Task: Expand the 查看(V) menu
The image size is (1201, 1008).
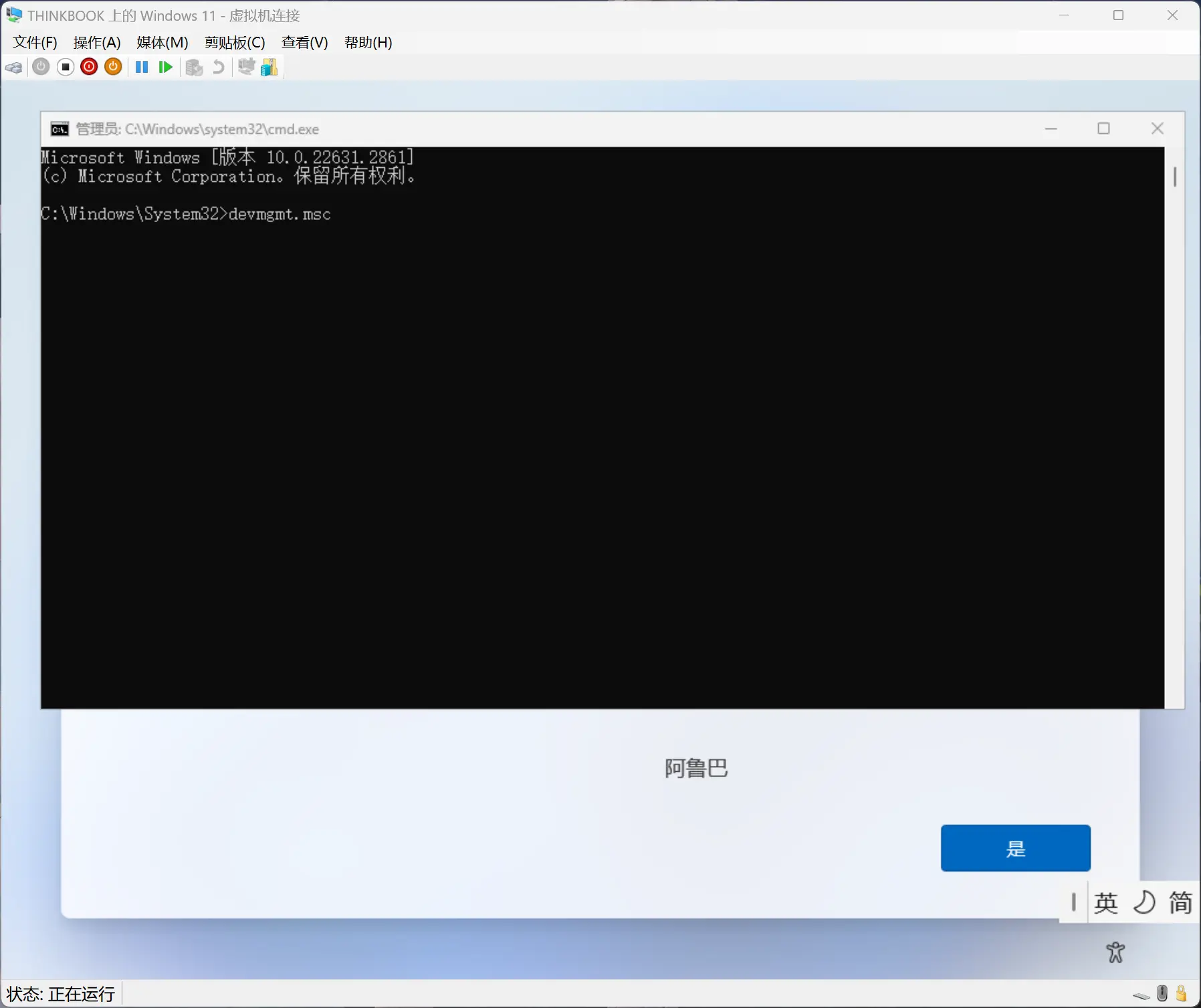Action: (x=304, y=43)
